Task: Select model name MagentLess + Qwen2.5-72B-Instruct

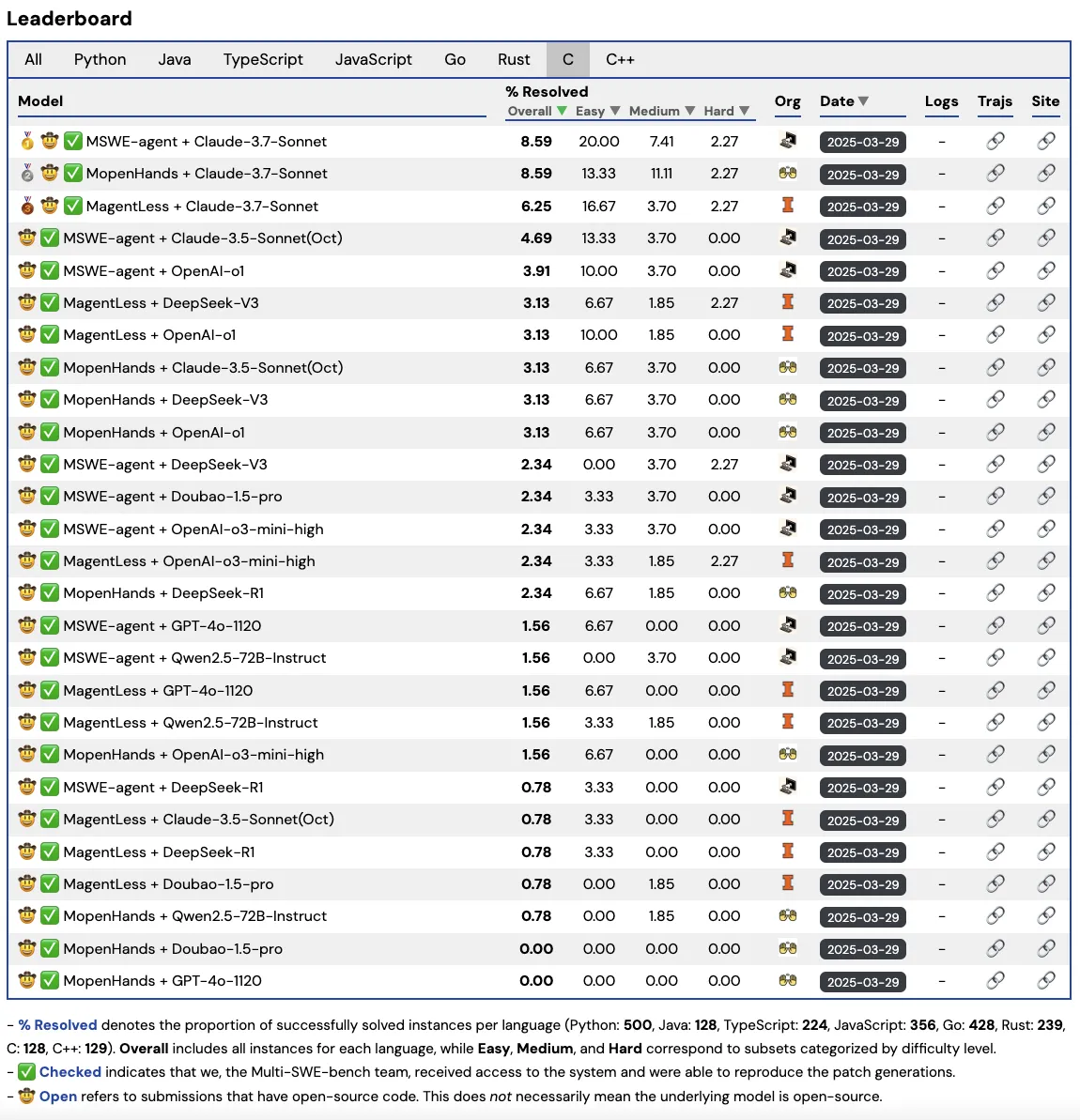Action: 190,723
